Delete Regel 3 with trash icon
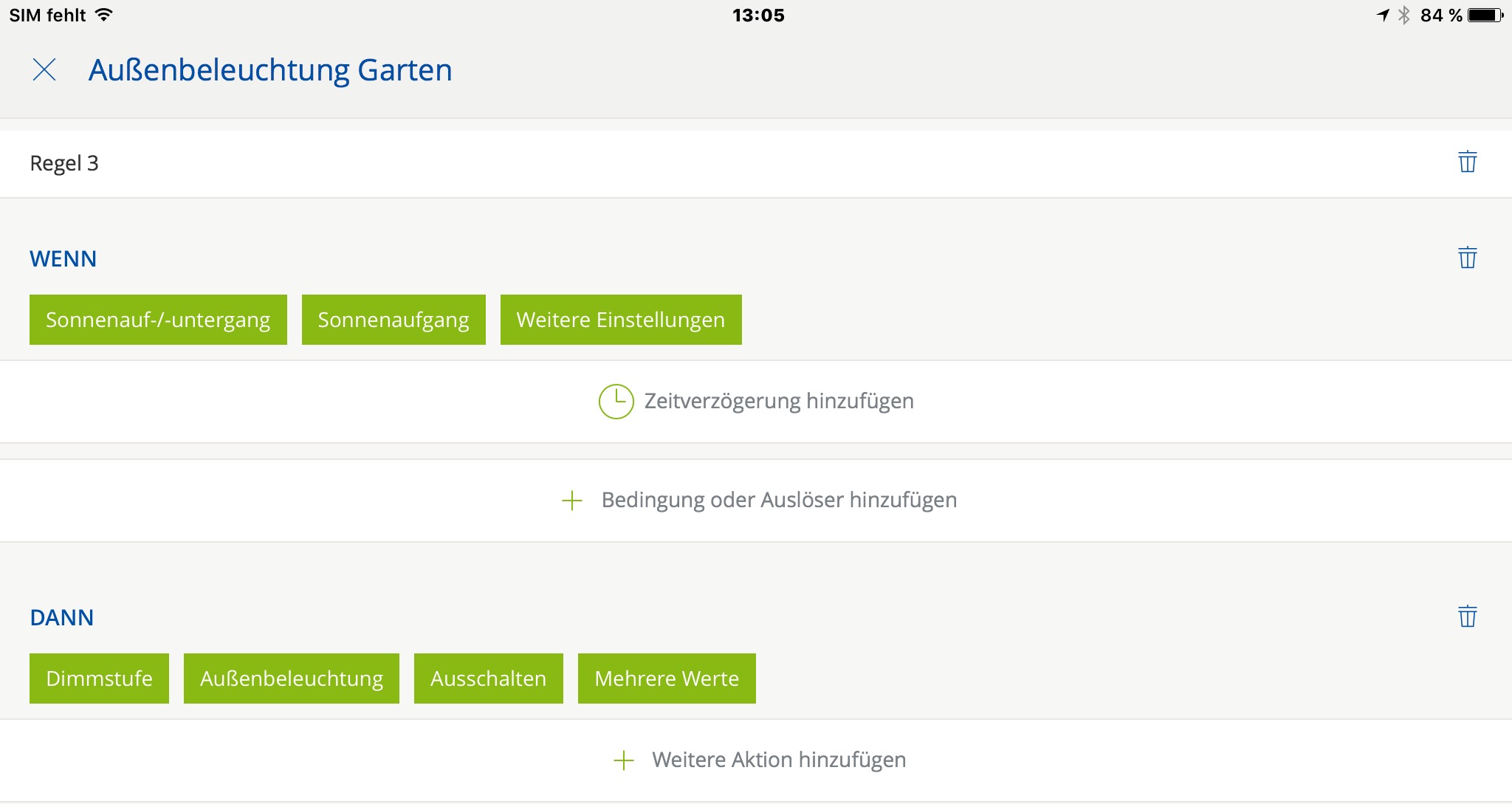Image resolution: width=1512 pixels, height=804 pixels. (x=1467, y=162)
